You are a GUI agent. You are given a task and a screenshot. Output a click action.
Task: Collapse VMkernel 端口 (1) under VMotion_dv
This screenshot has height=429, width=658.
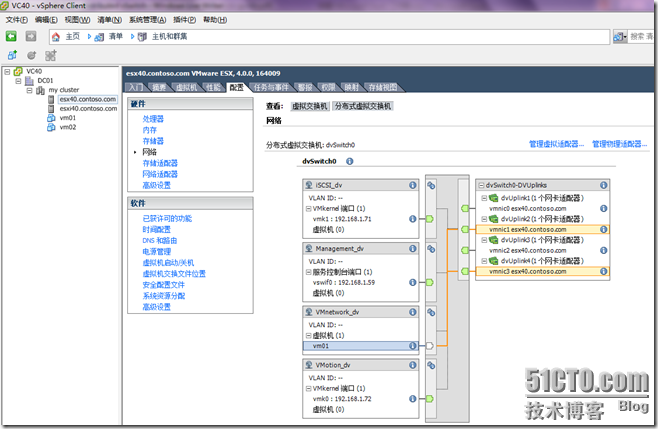(308, 389)
